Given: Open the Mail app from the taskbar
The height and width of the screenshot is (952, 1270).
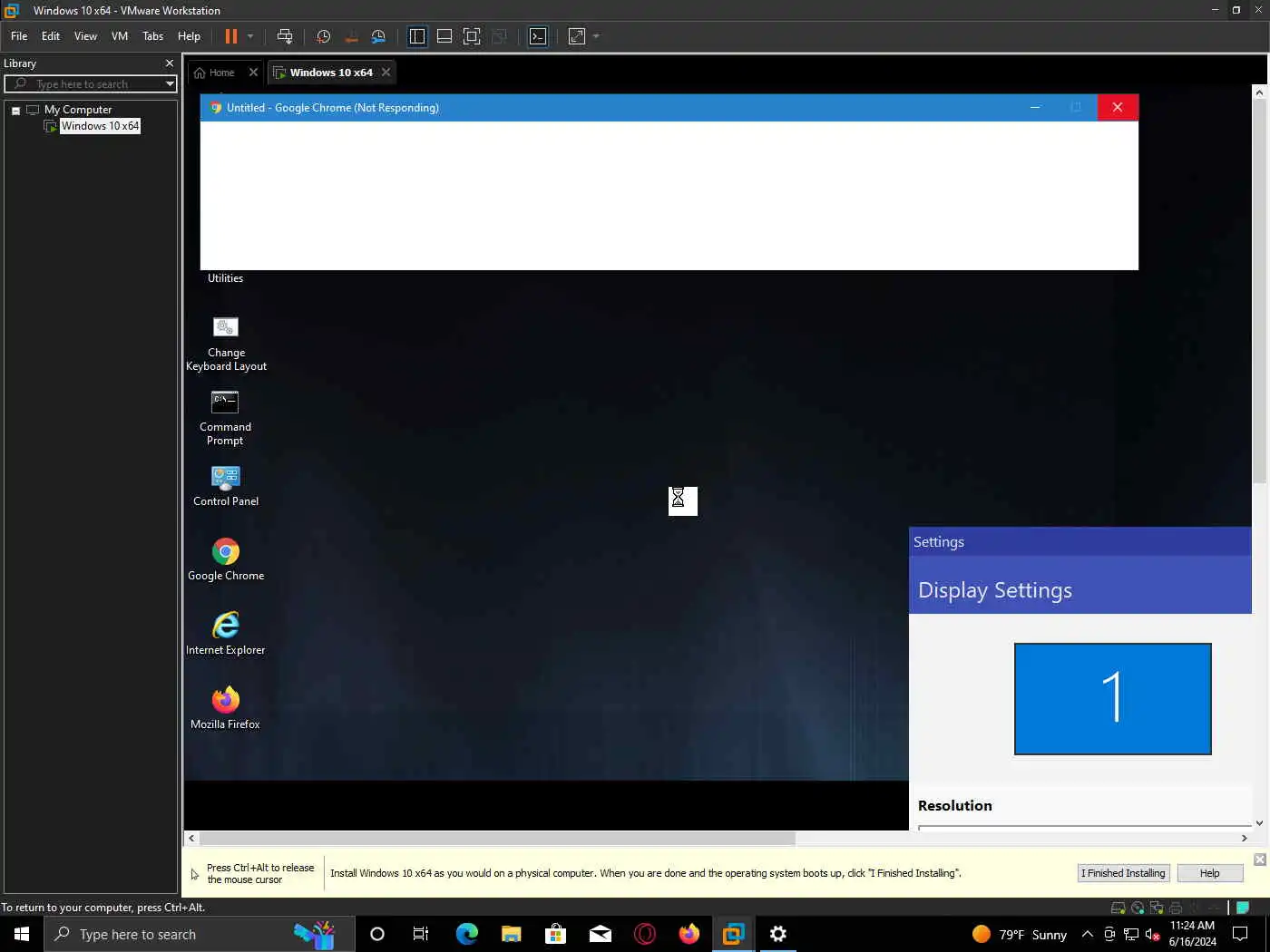Looking at the screenshot, I should click(x=601, y=934).
